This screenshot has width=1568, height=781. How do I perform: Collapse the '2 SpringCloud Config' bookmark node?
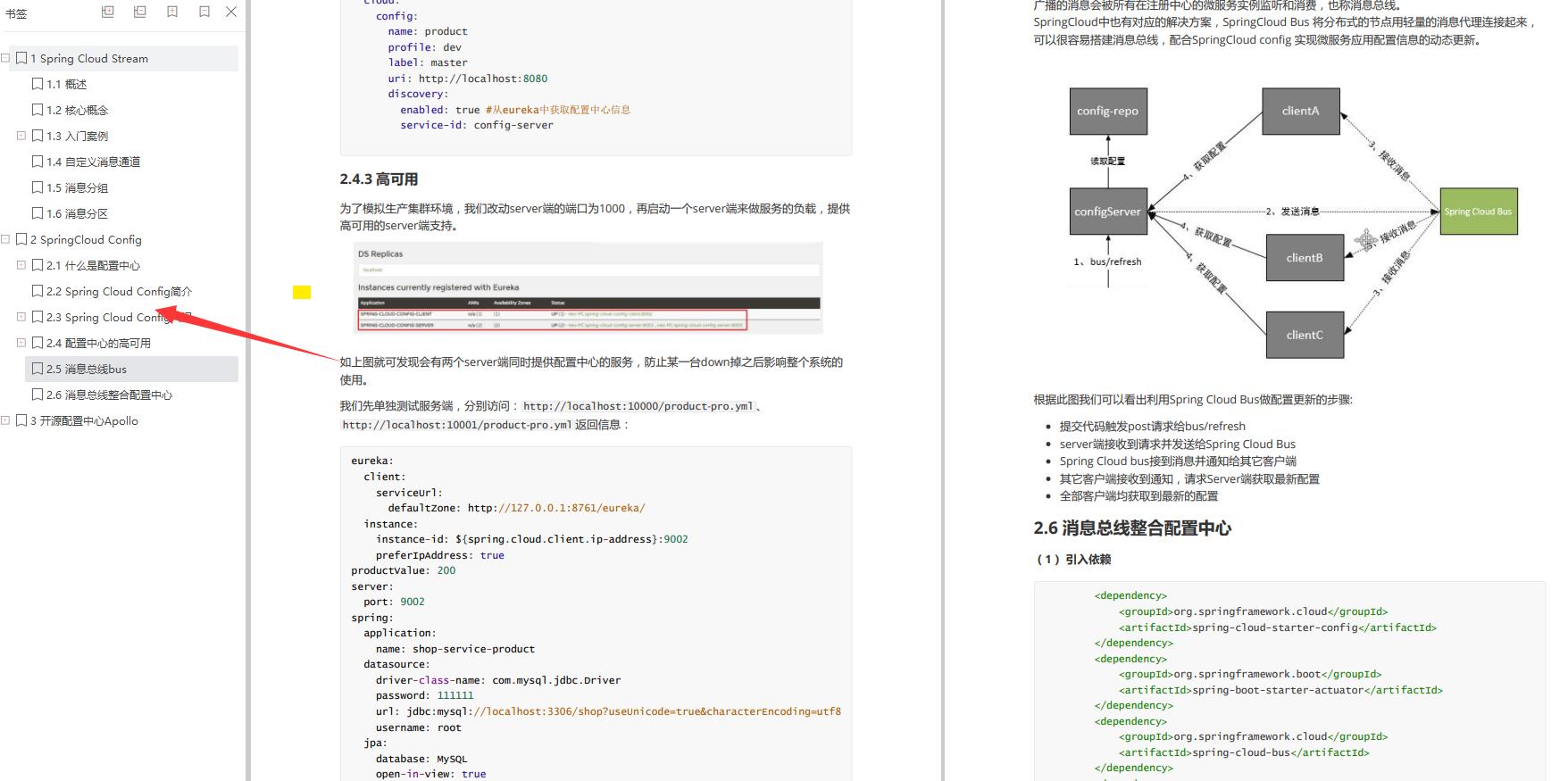[5, 239]
